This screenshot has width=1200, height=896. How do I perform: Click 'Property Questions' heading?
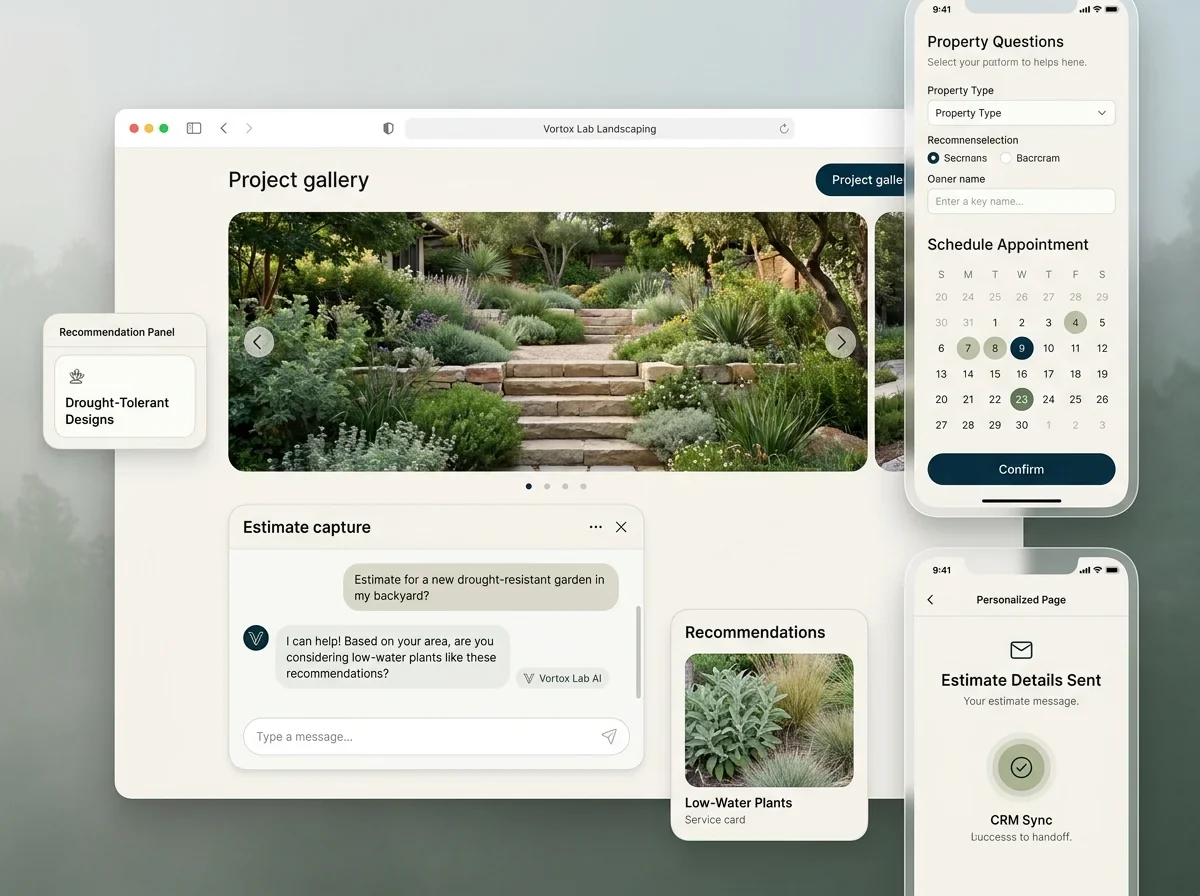point(995,42)
